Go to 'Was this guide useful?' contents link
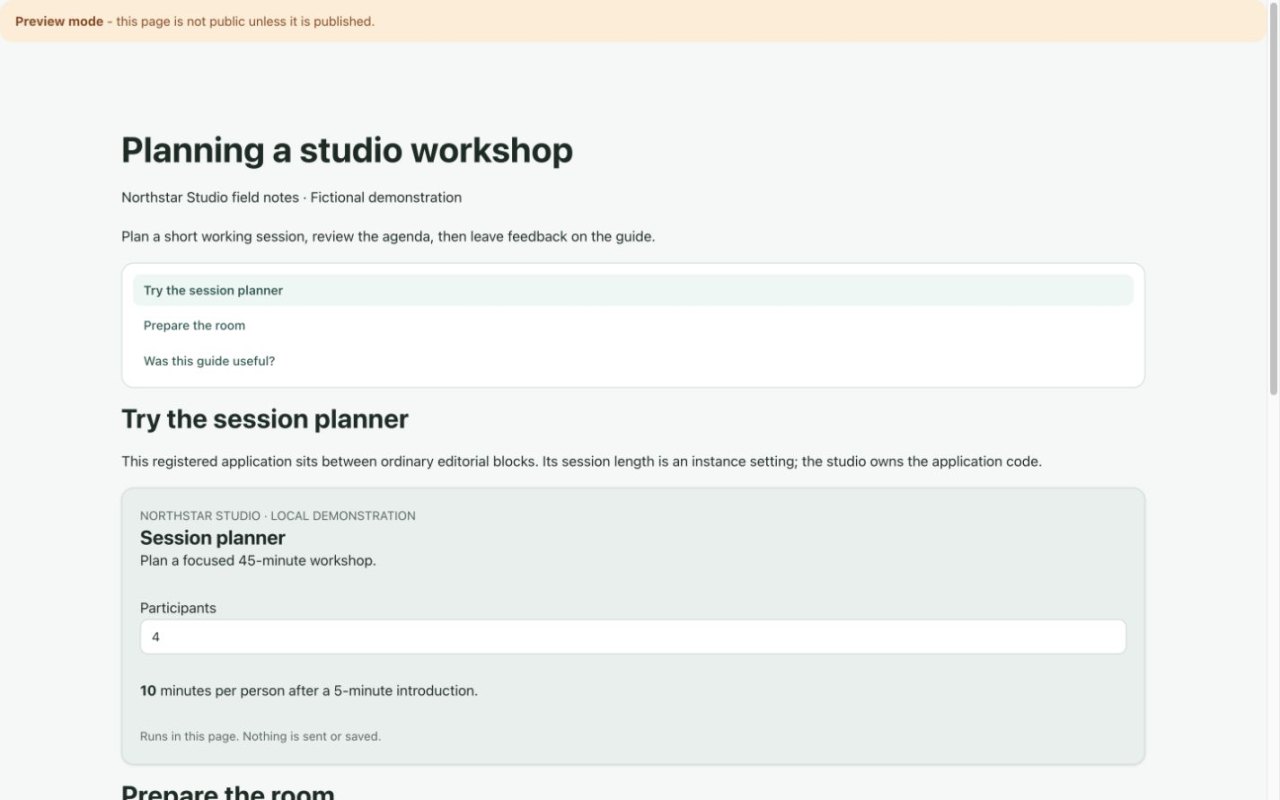Viewport: 1280px width, 800px height. point(633,361)
